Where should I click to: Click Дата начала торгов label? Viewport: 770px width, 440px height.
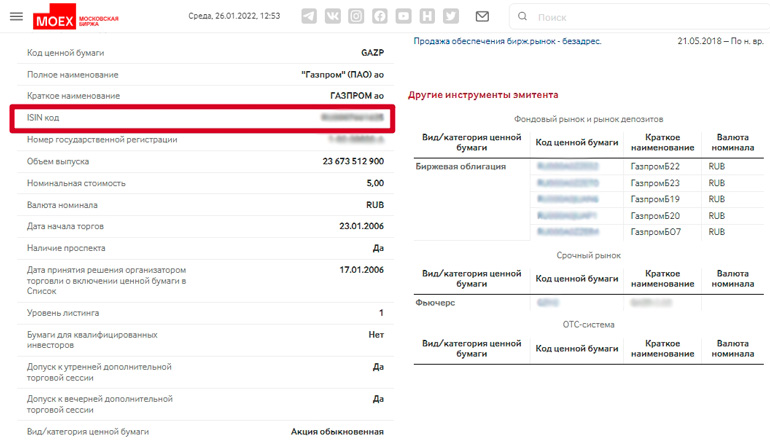(65, 226)
